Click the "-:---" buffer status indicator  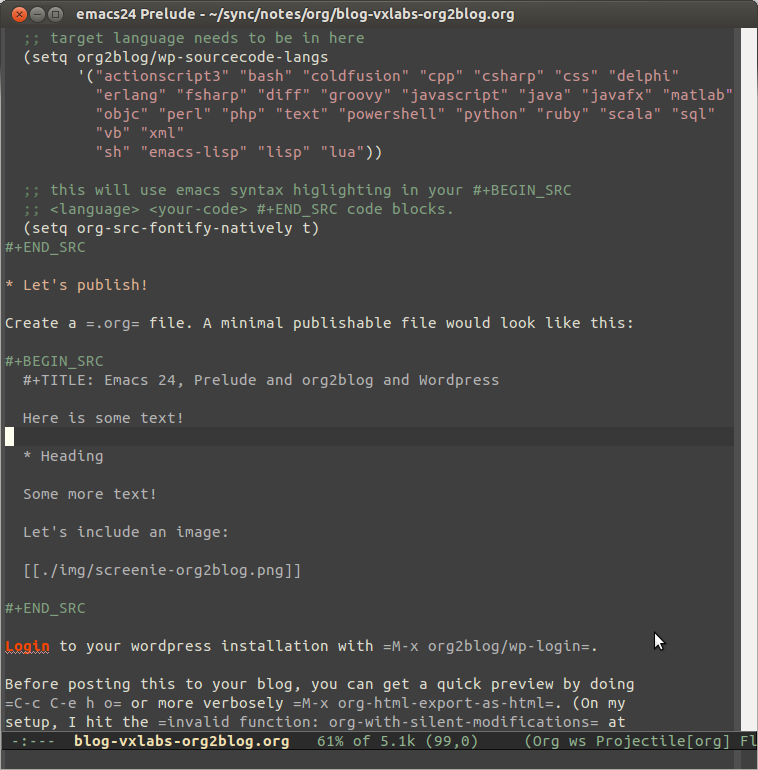coord(33,741)
